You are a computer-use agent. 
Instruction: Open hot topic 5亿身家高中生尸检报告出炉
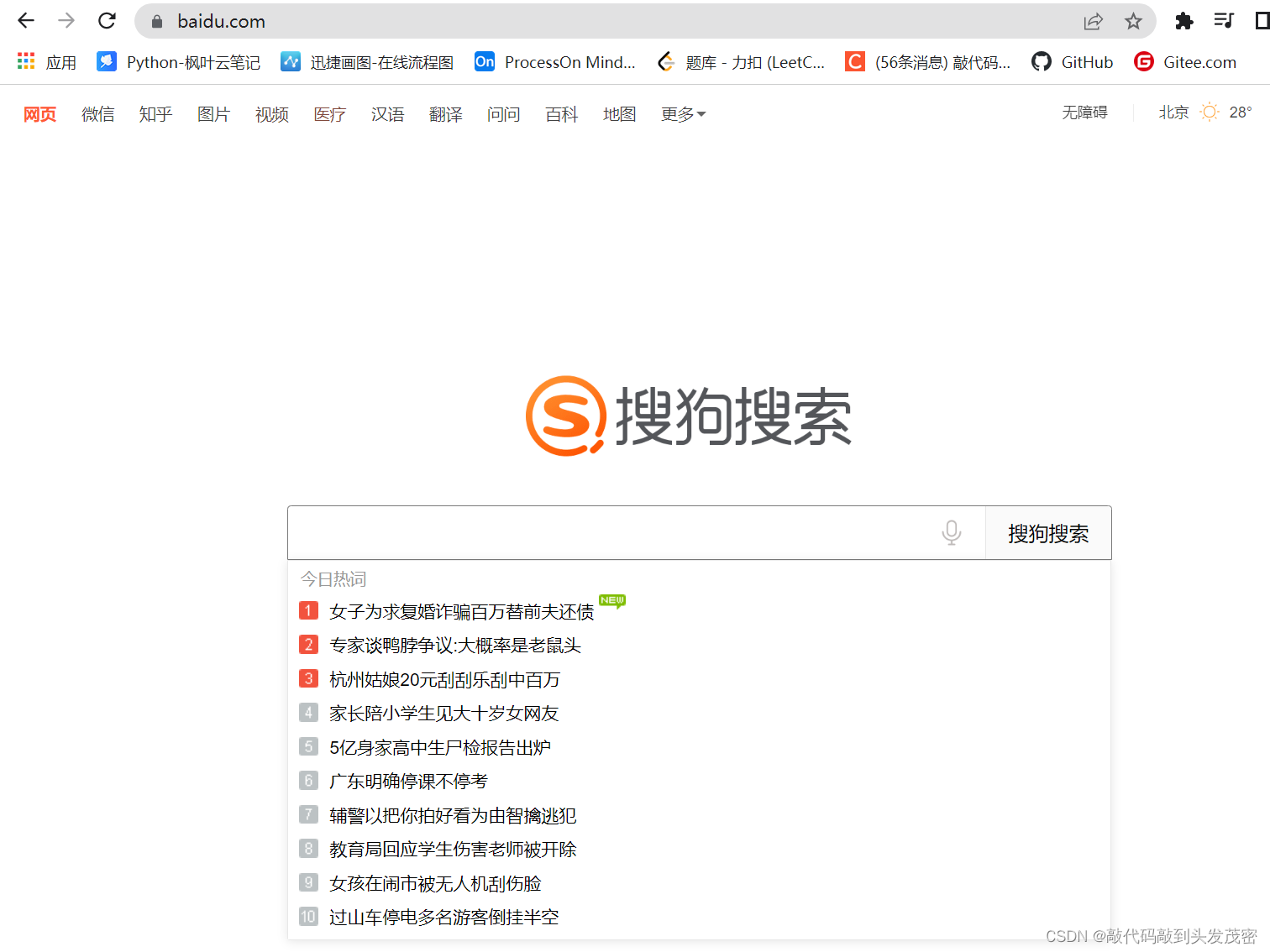(440, 747)
